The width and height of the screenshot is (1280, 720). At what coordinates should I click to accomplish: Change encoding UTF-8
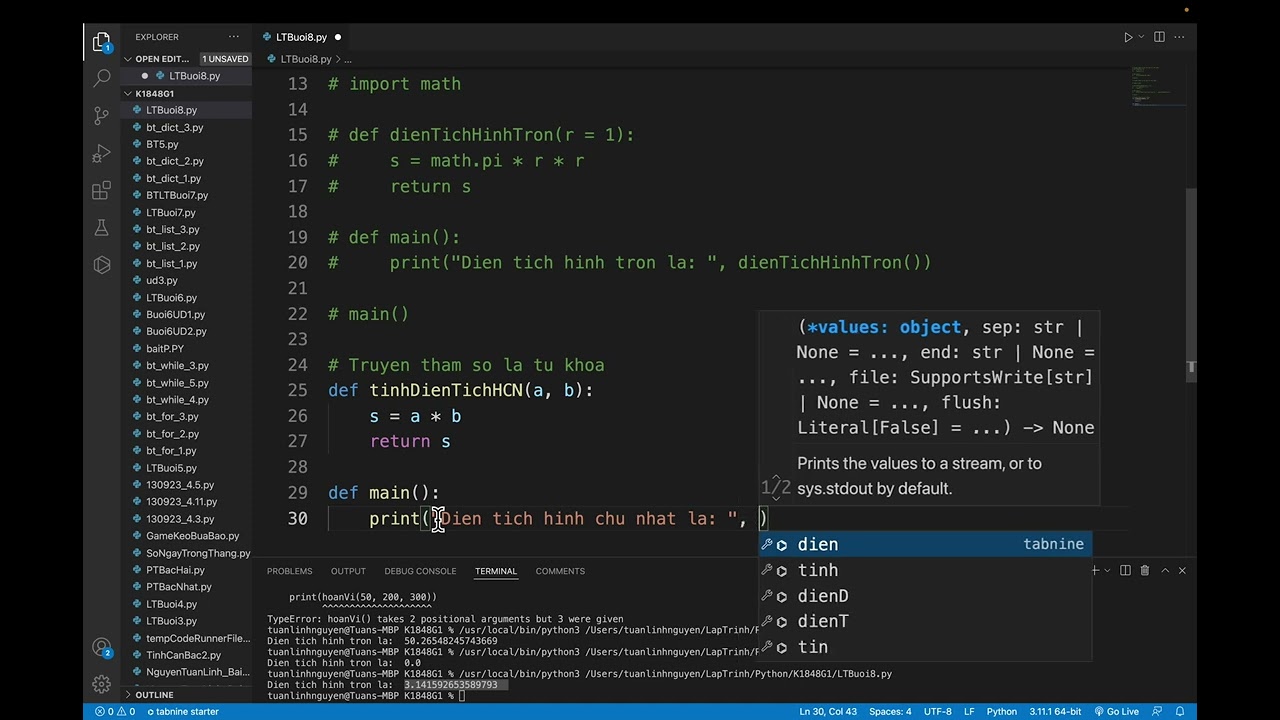click(938, 712)
